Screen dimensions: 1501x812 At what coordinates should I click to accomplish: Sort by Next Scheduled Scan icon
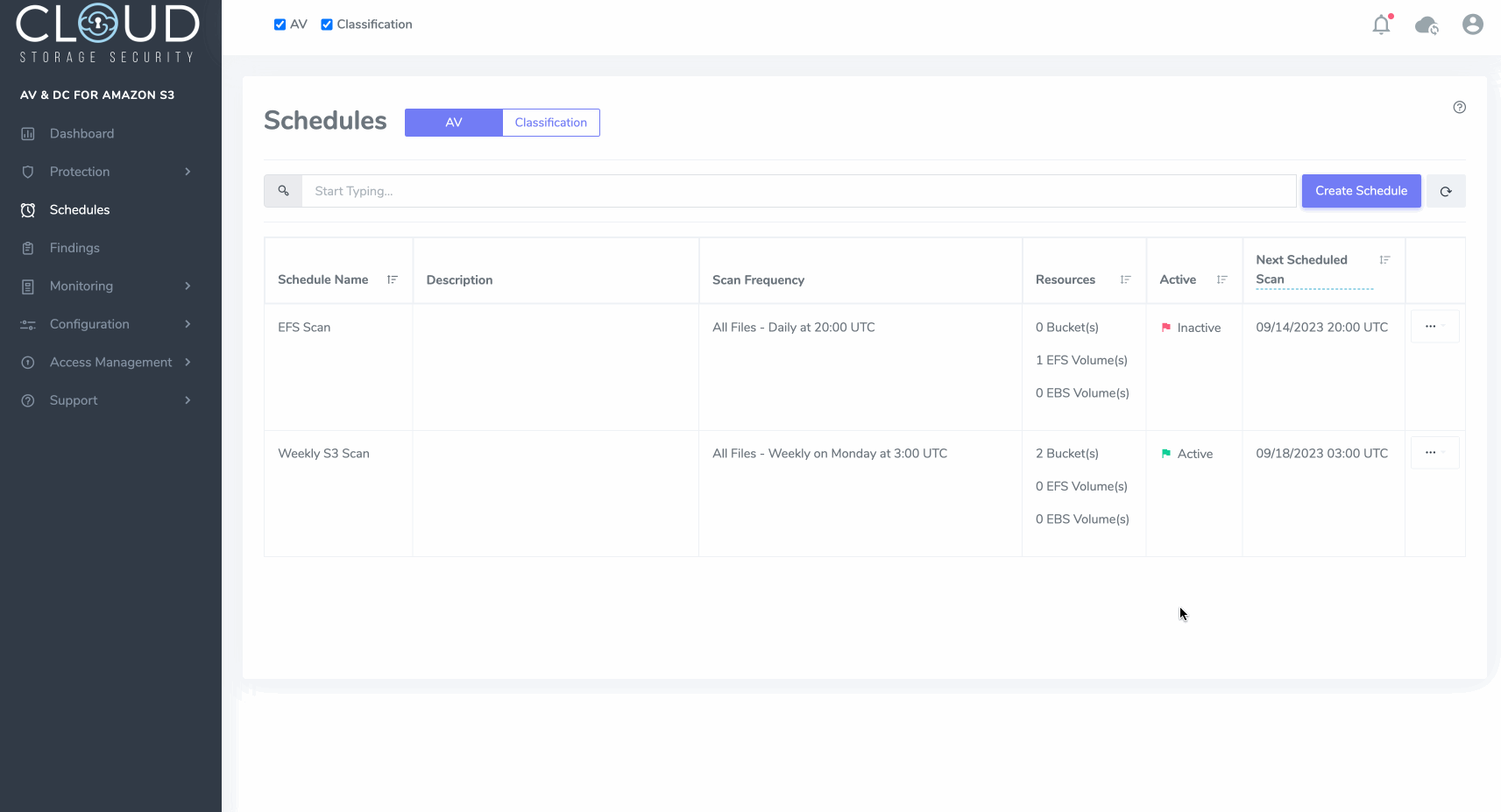point(1384,260)
